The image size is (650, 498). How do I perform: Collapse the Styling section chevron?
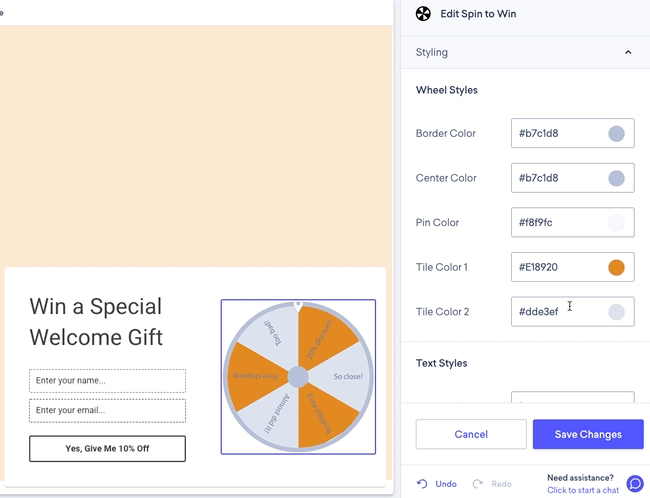(628, 52)
